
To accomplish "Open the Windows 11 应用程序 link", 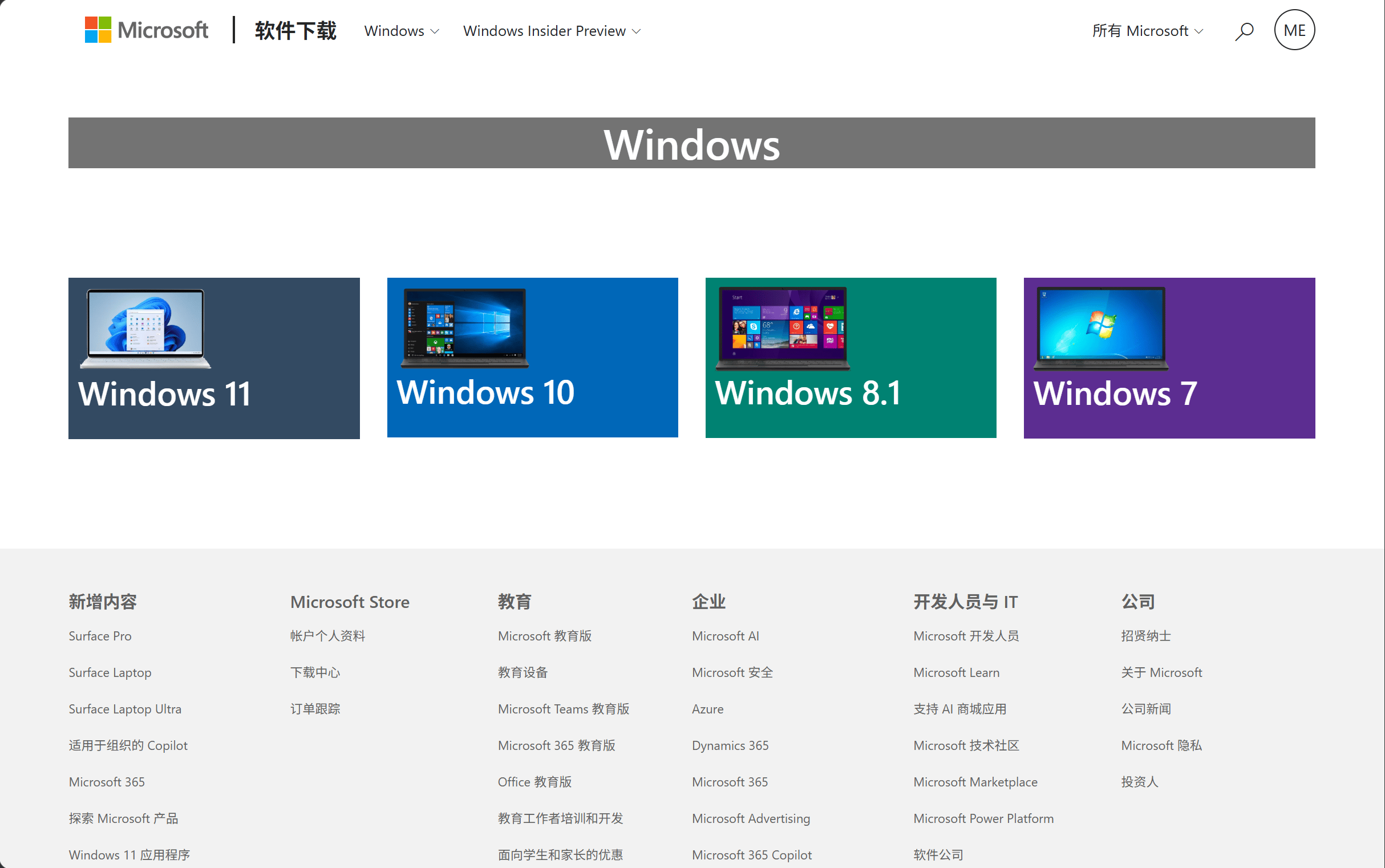I will click(129, 855).
